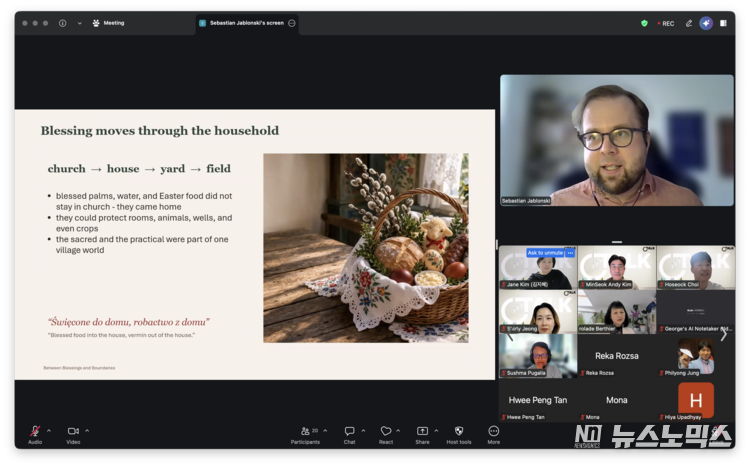Open the Participants panel
Image resolution: width=750 pixels, height=467 pixels.
[305, 431]
